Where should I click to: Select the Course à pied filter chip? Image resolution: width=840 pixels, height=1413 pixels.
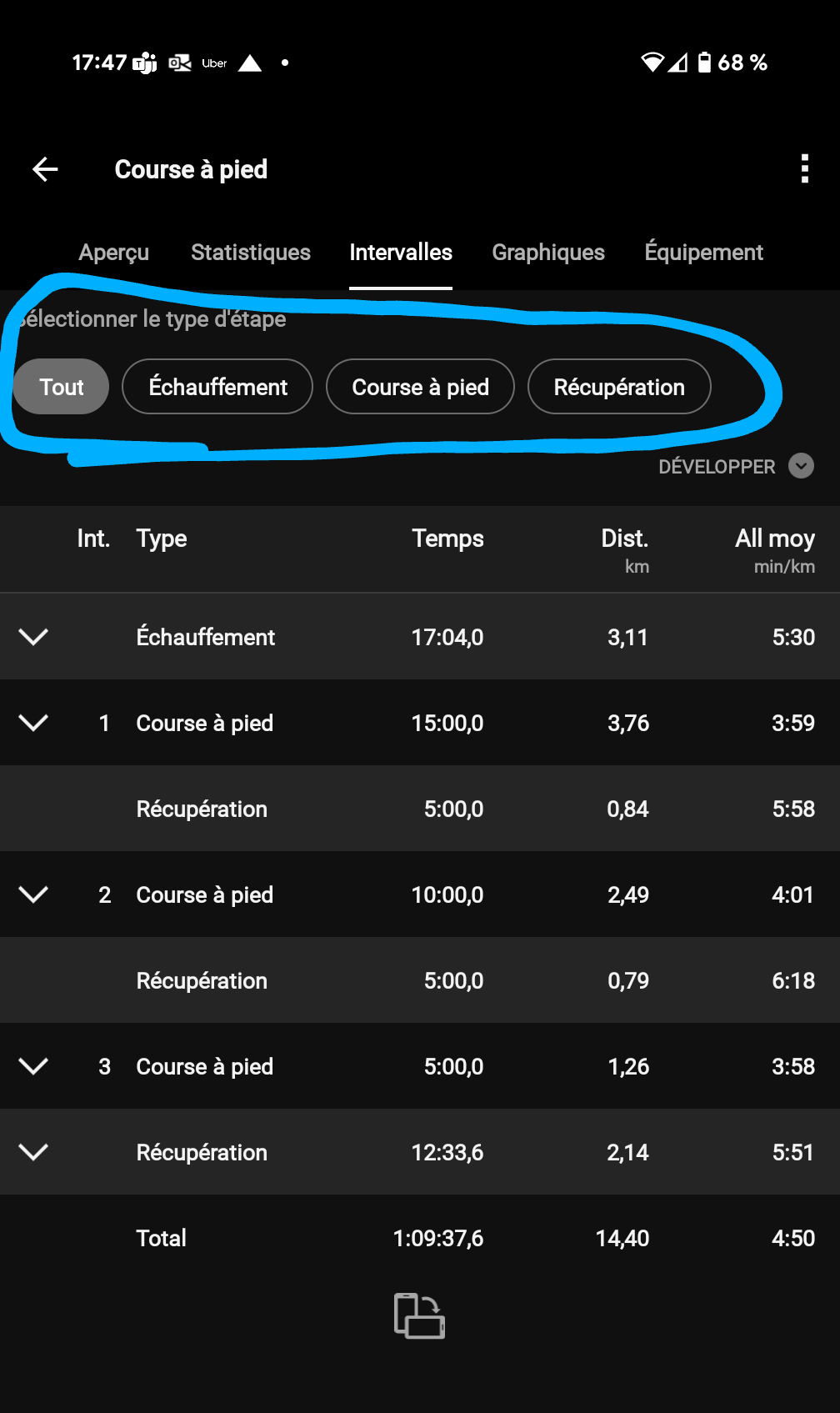click(420, 387)
